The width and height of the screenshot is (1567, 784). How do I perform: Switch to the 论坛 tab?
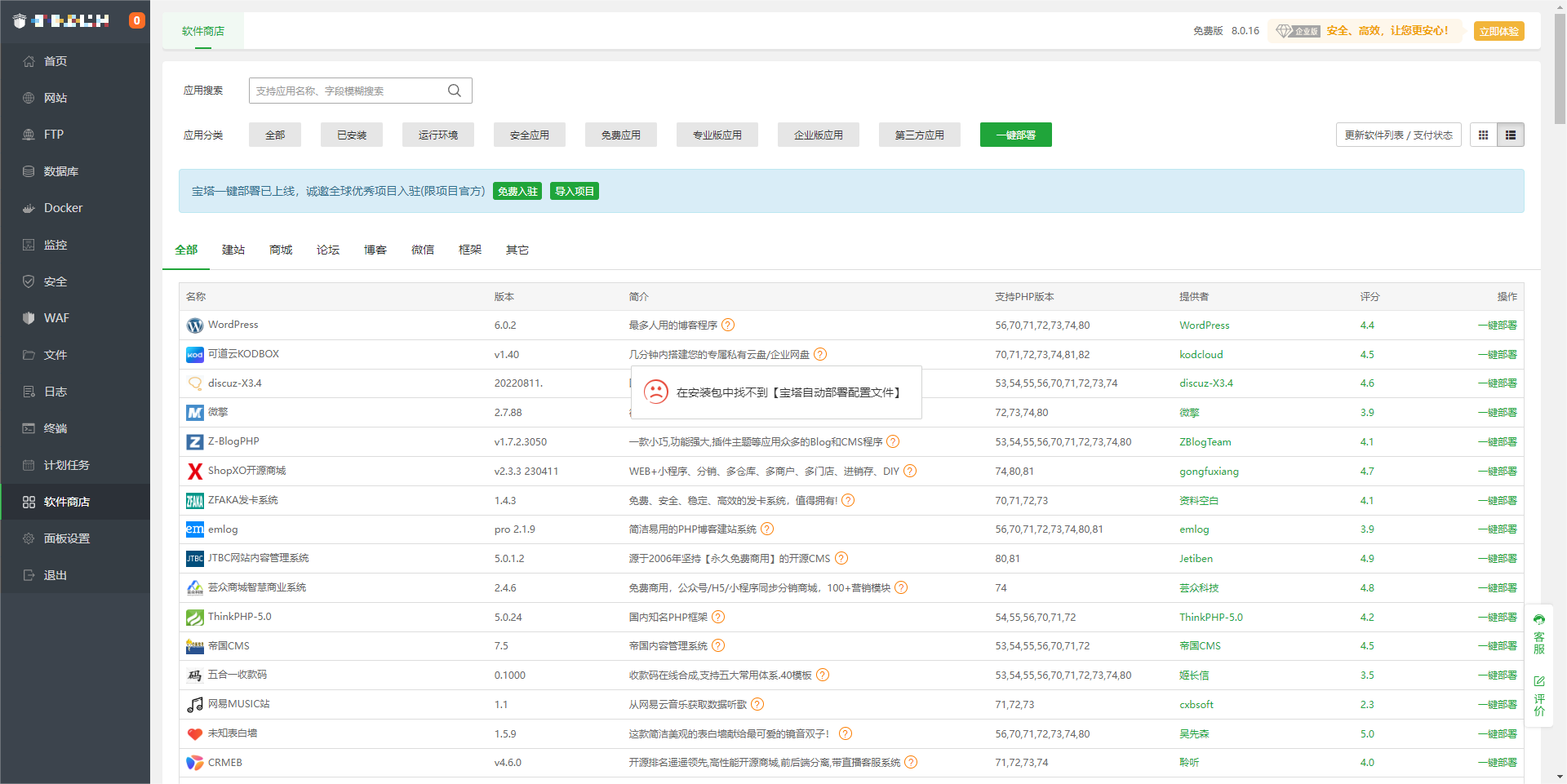pos(328,250)
